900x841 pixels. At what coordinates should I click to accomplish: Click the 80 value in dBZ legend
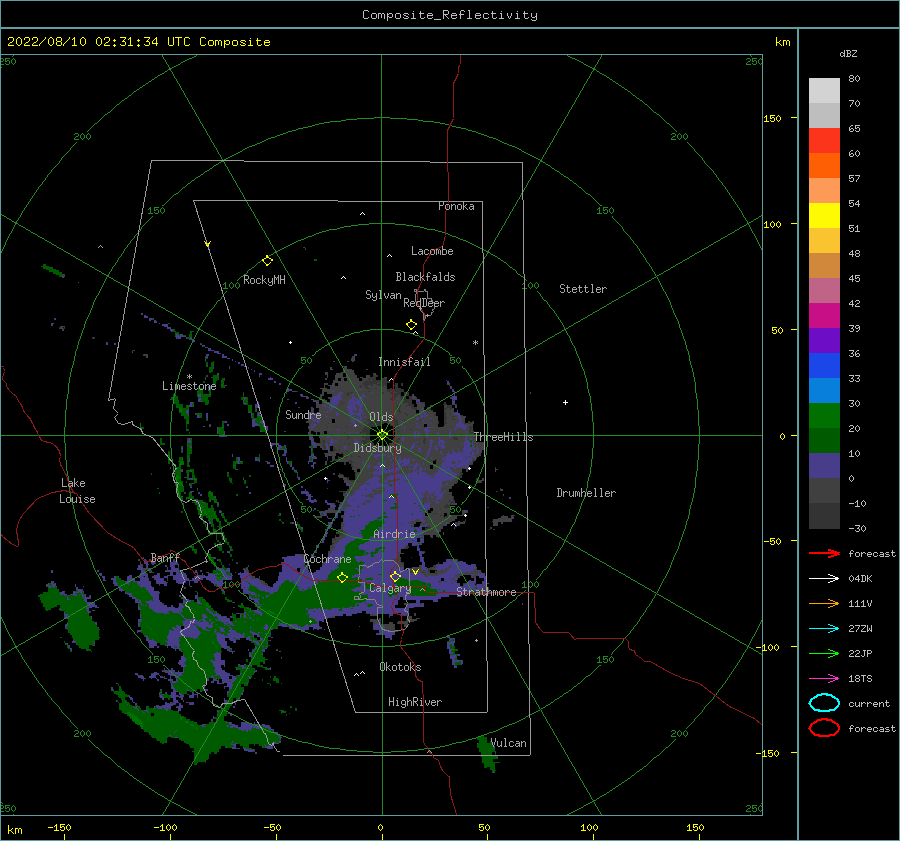tap(855, 79)
